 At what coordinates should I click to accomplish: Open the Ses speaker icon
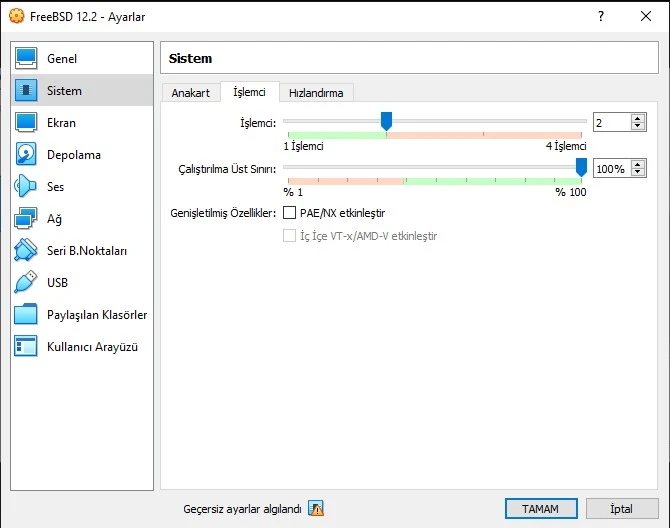click(26, 186)
